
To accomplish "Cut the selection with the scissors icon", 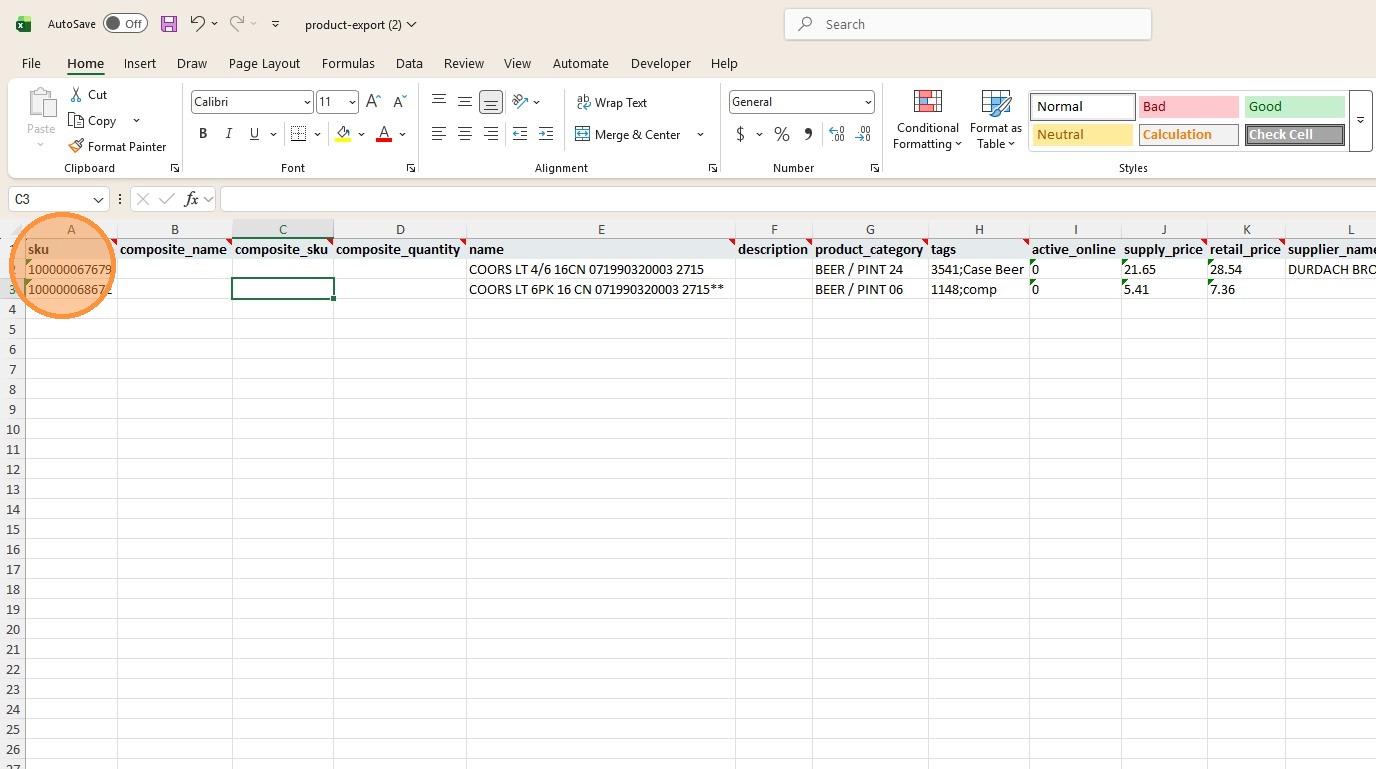I will point(76,94).
